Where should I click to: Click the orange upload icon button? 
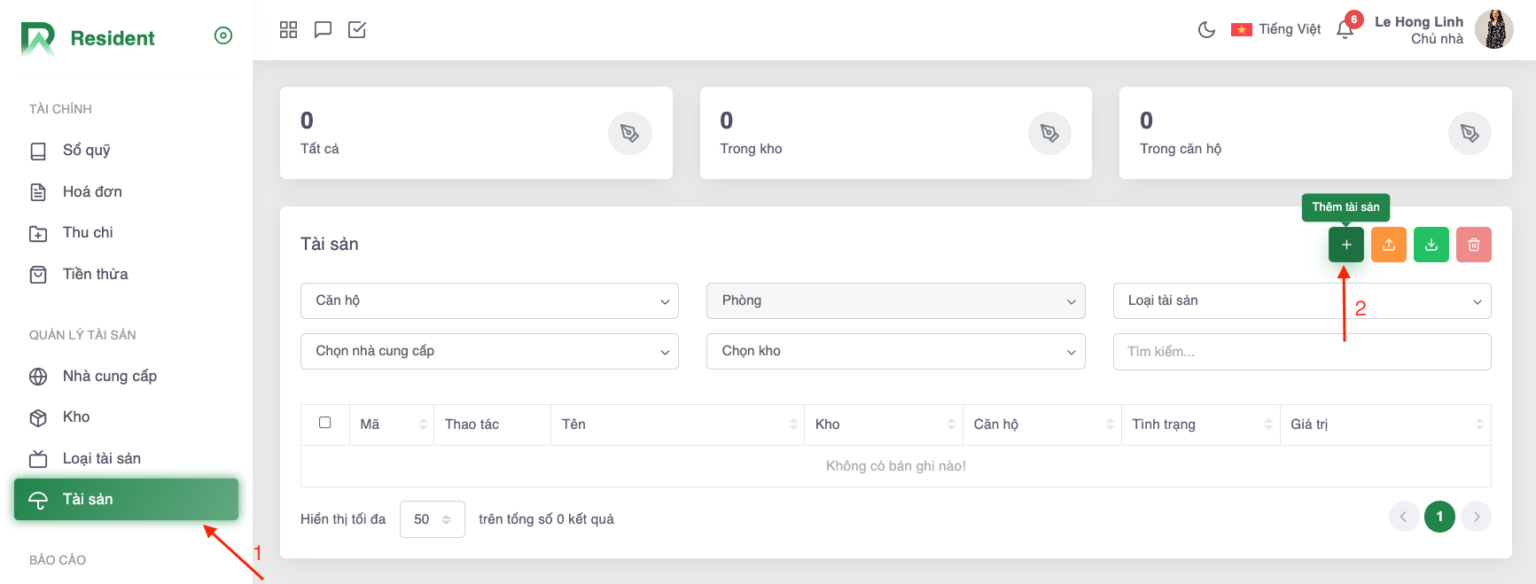[1388, 245]
